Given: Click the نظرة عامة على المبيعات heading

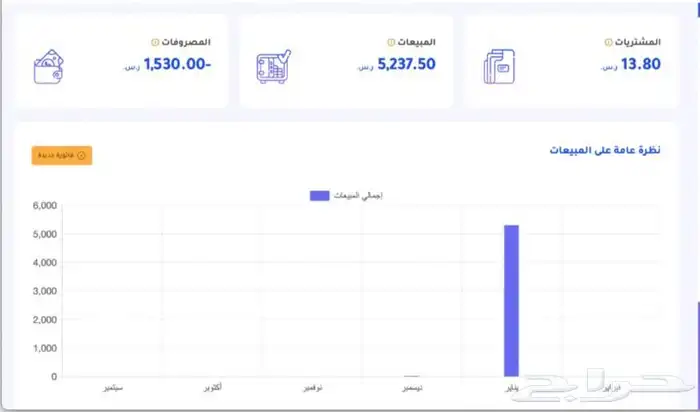Looking at the screenshot, I should click(x=605, y=150).
